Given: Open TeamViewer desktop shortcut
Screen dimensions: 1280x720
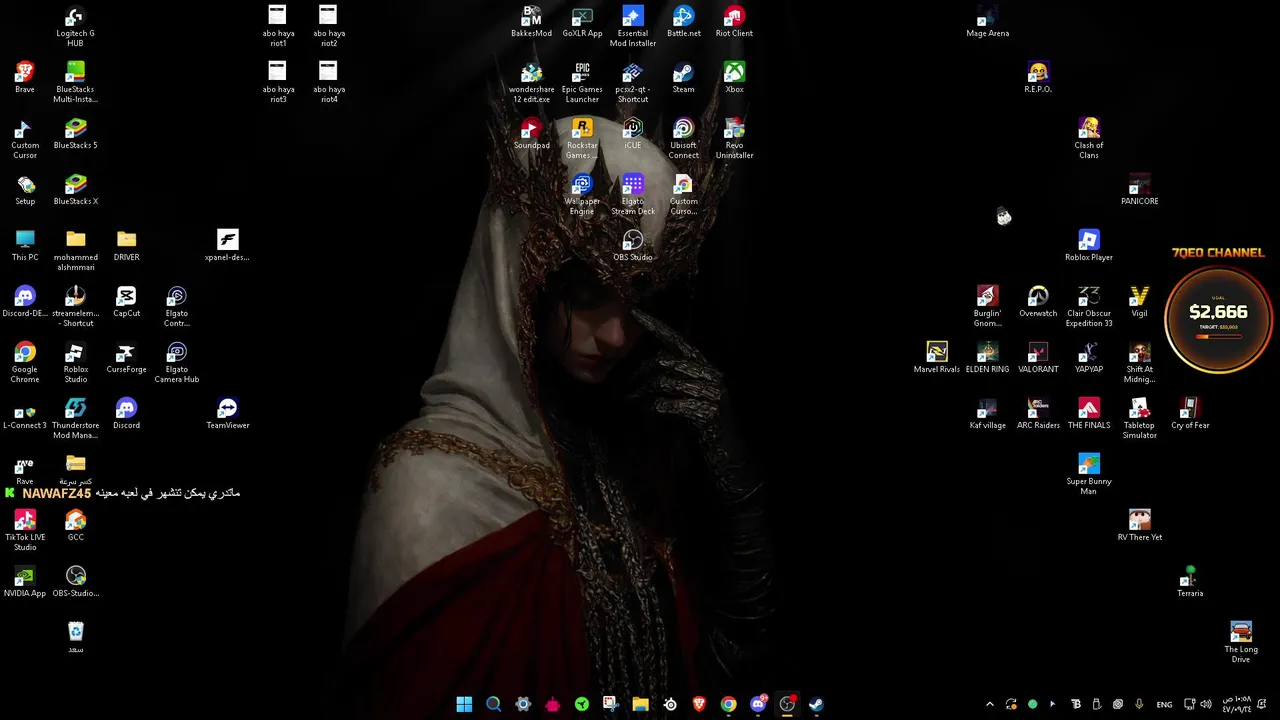Looking at the screenshot, I should point(228,414).
